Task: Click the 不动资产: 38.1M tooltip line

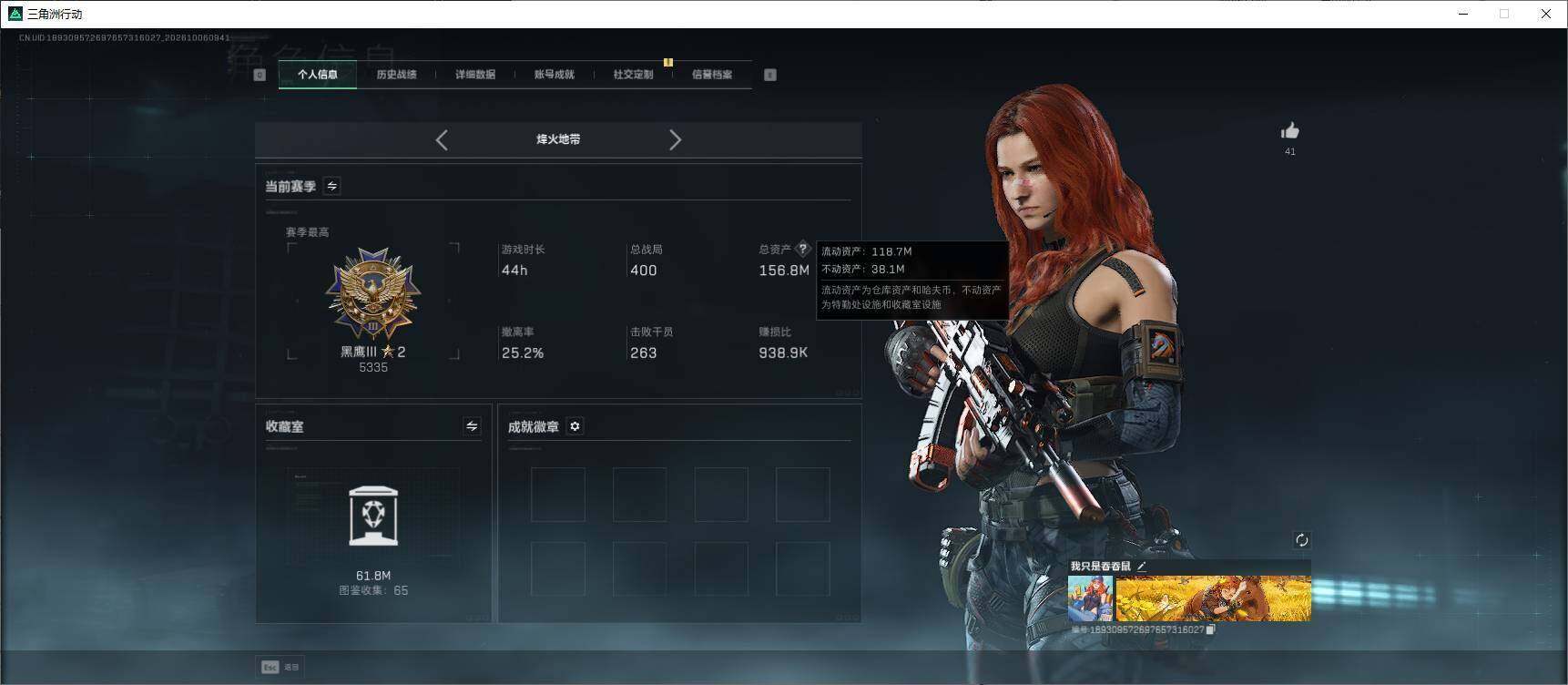Action: click(x=863, y=269)
